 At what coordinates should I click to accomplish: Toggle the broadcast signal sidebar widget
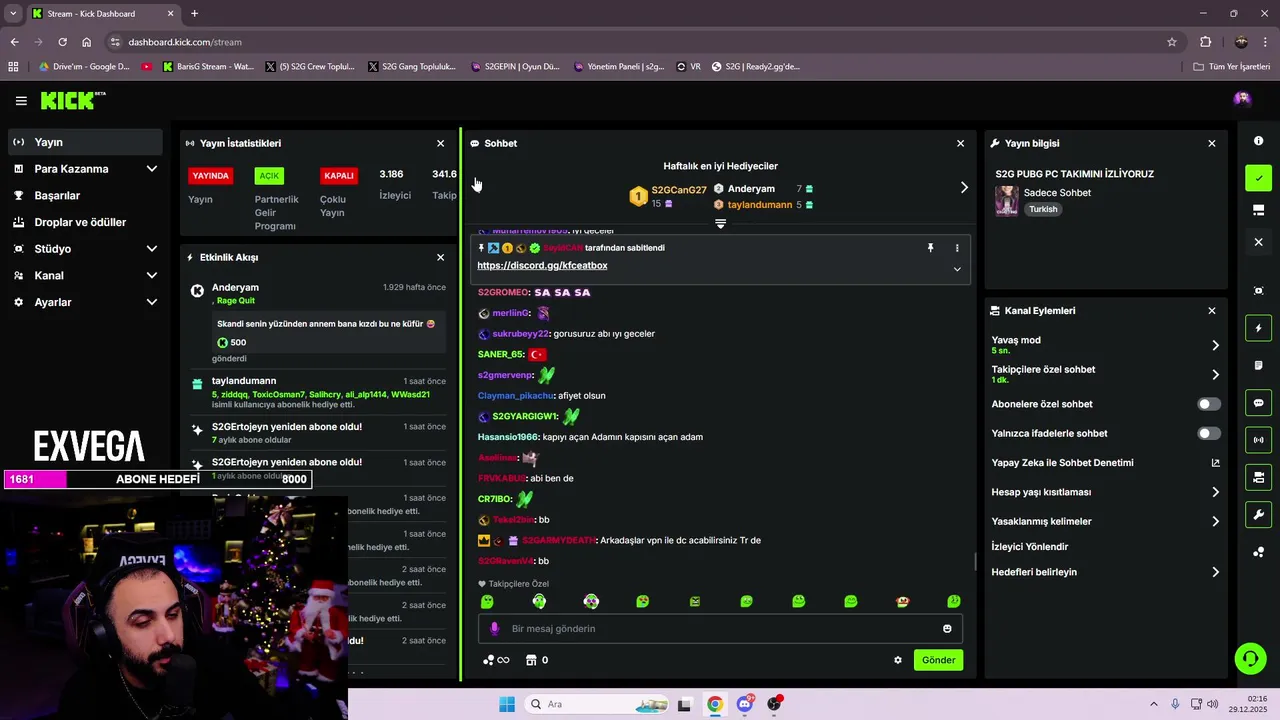tap(1258, 440)
